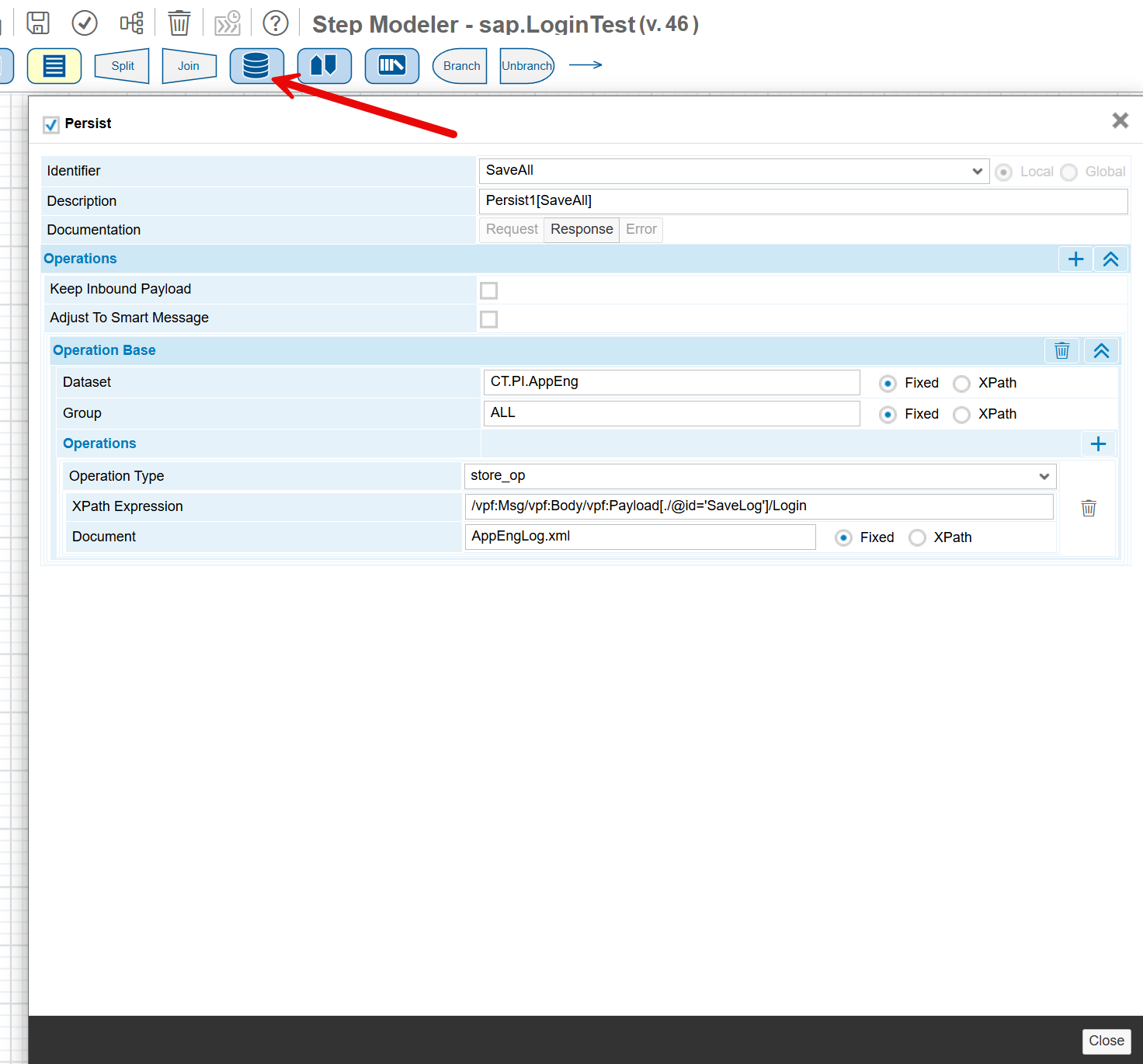Switch to the Request documentation tab
Viewport: 1143px width, 1064px height.
coord(512,230)
